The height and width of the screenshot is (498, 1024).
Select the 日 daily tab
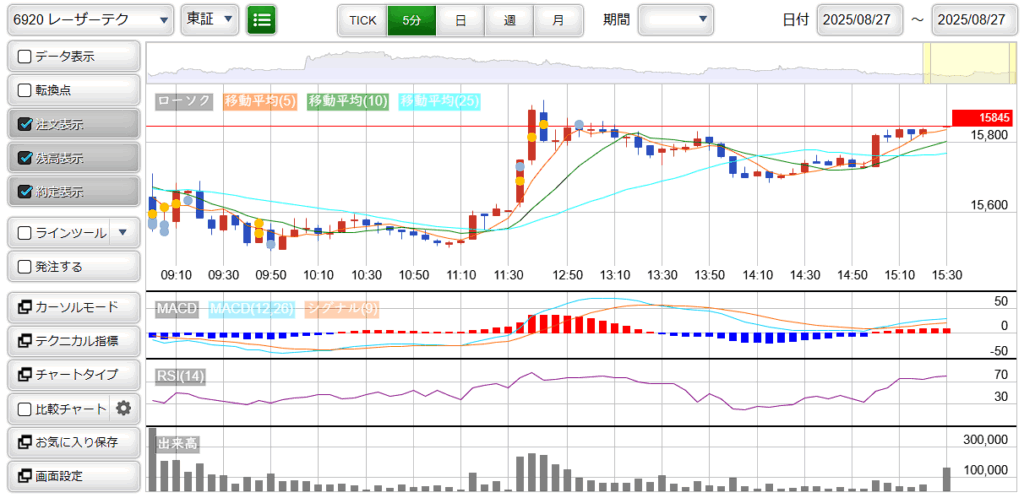tap(460, 20)
